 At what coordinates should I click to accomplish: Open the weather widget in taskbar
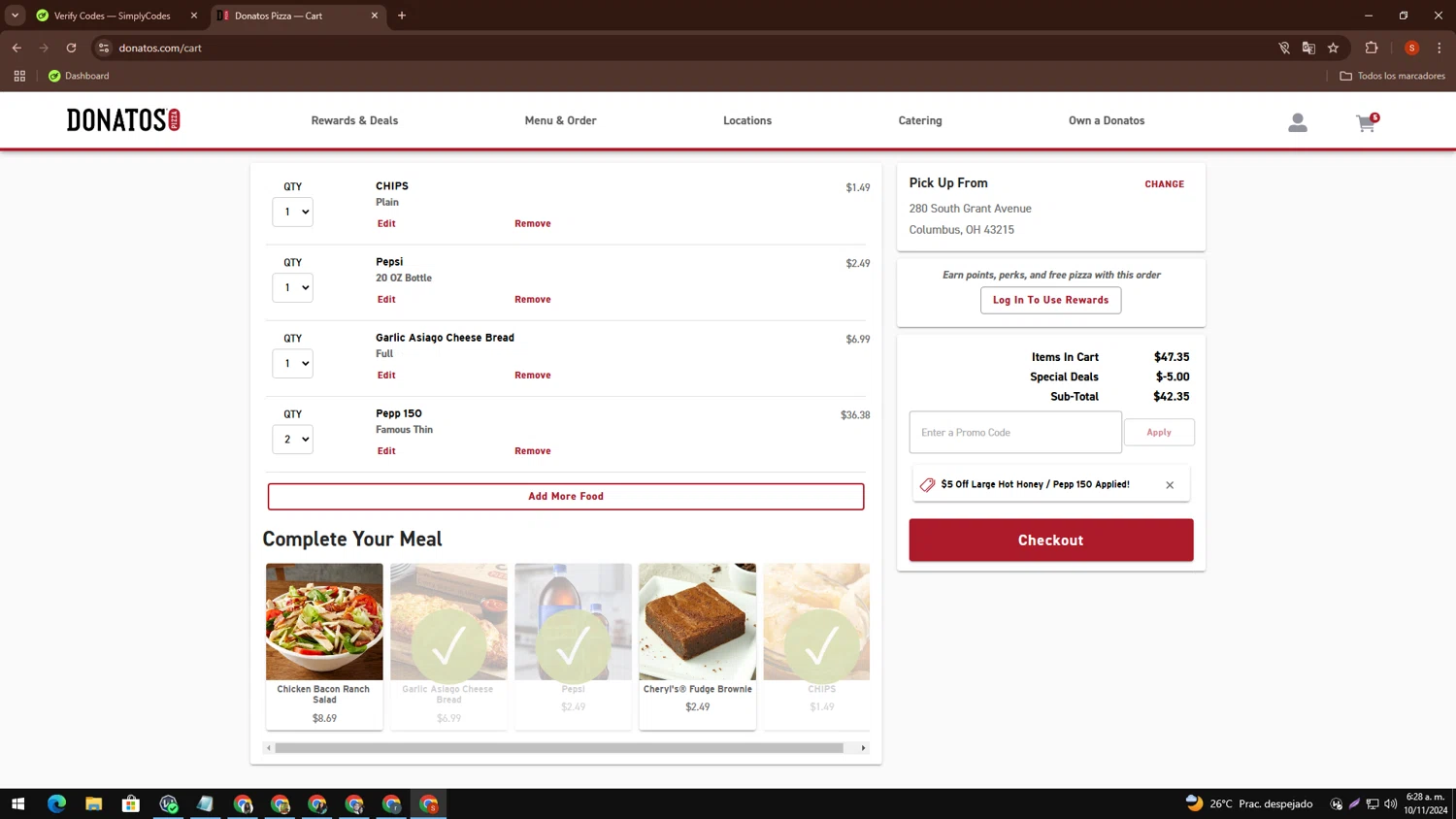(1249, 803)
